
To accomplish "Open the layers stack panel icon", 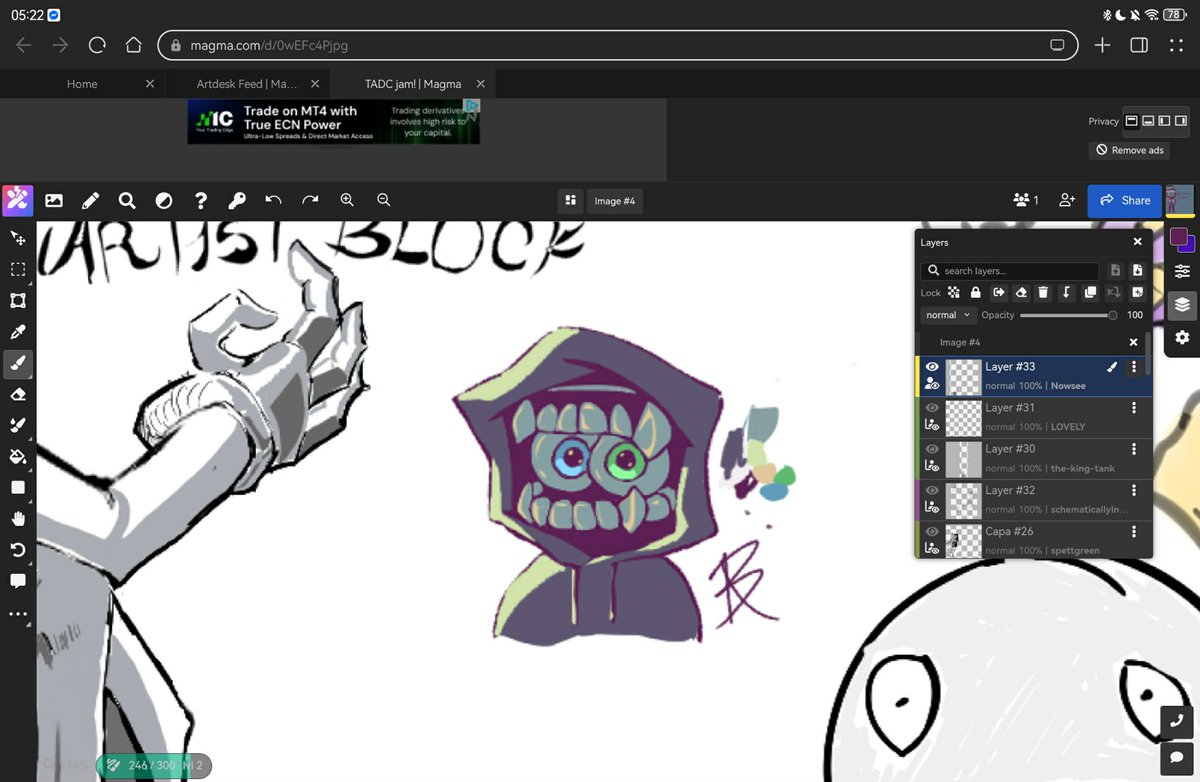I will click(1182, 304).
